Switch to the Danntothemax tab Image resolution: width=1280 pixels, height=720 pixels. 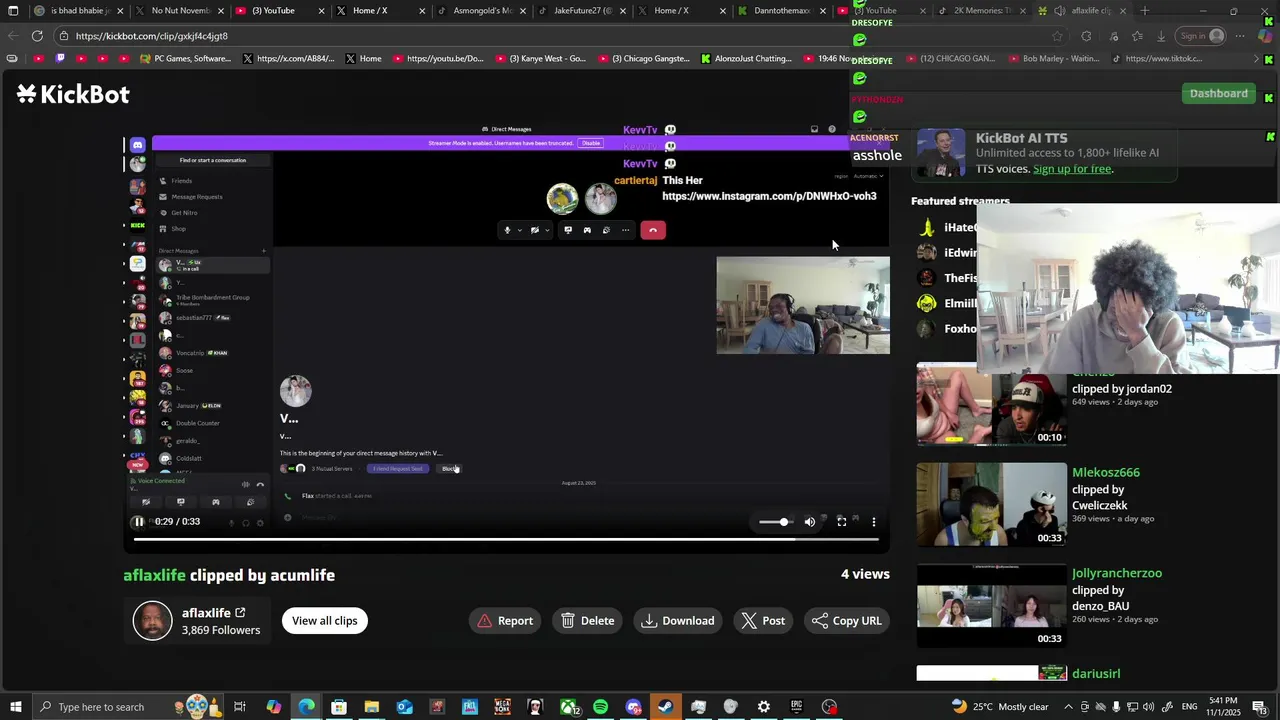pos(782,11)
